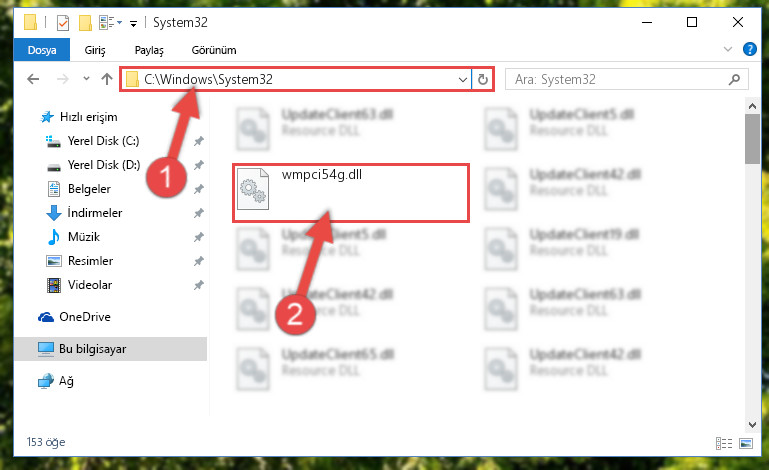Viewport: 769px width, 470px height.
Task: Open the Dosya menu tab
Action: tap(42, 50)
